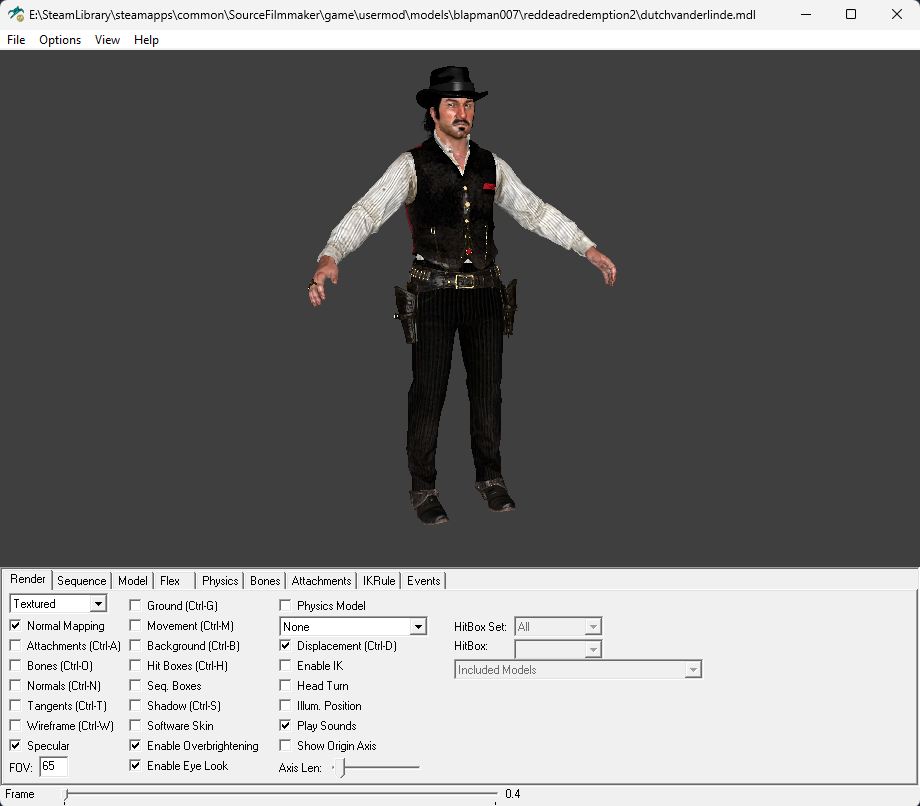The width and height of the screenshot is (920, 806).
Task: Disable the Normal Mapping checkbox
Action: [15, 626]
